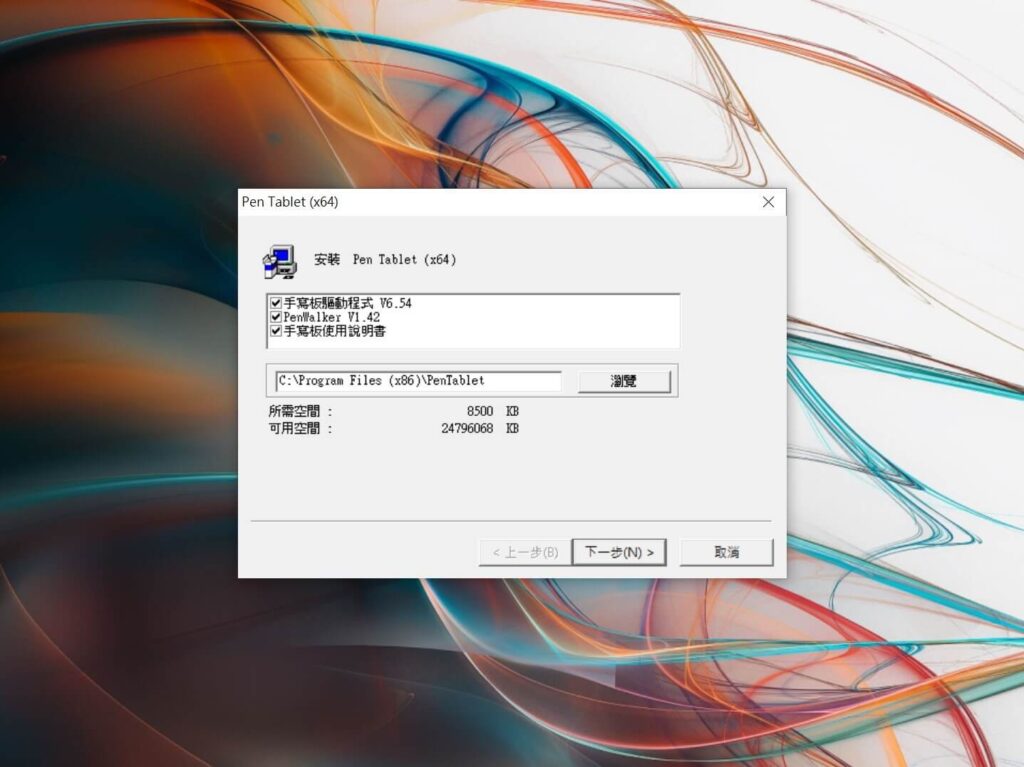1024x767 pixels.
Task: Click the 安裝 Pen Tablet (x64) heading
Action: pyautogui.click(x=385, y=260)
